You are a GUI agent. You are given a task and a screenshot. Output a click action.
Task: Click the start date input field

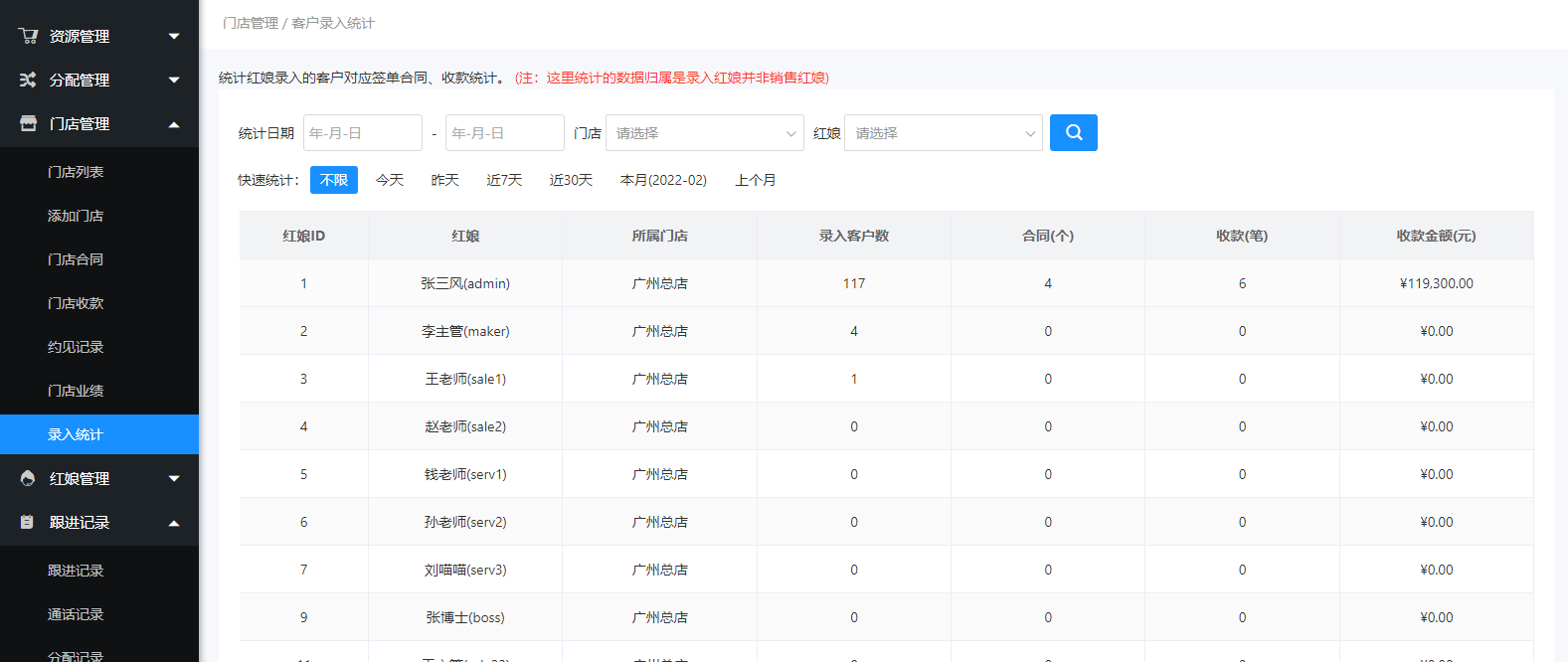click(362, 133)
